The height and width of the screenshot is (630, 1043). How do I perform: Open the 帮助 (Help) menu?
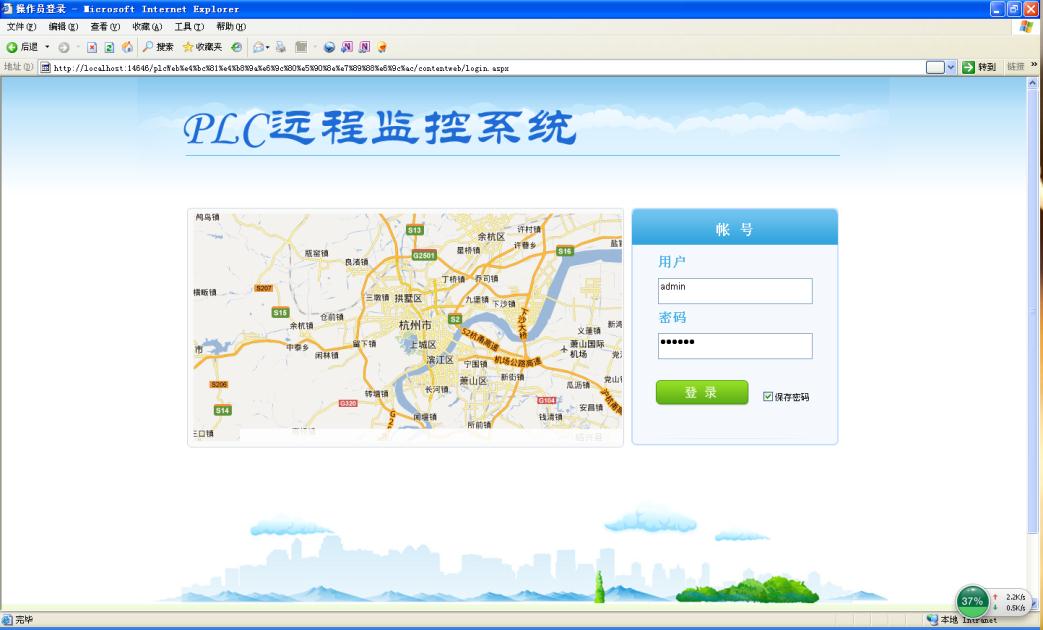pyautogui.click(x=231, y=27)
